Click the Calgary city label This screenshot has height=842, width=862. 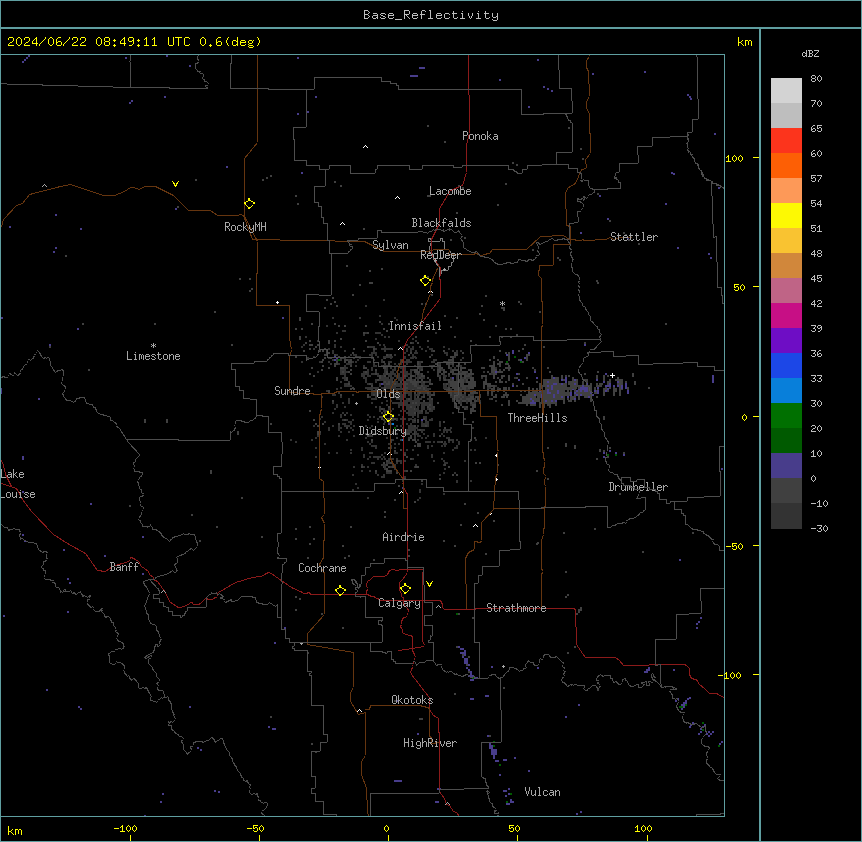(x=399, y=603)
